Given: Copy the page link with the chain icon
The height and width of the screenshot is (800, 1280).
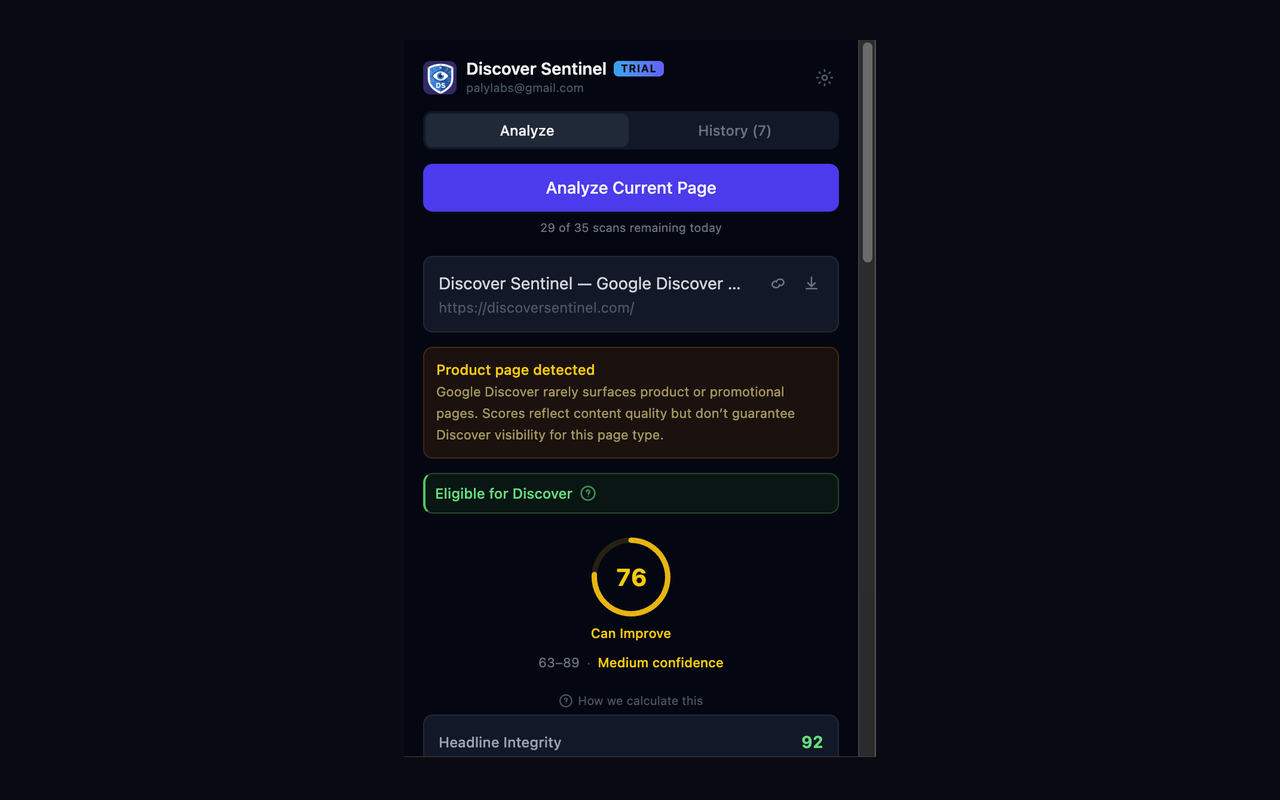Looking at the screenshot, I should point(778,284).
